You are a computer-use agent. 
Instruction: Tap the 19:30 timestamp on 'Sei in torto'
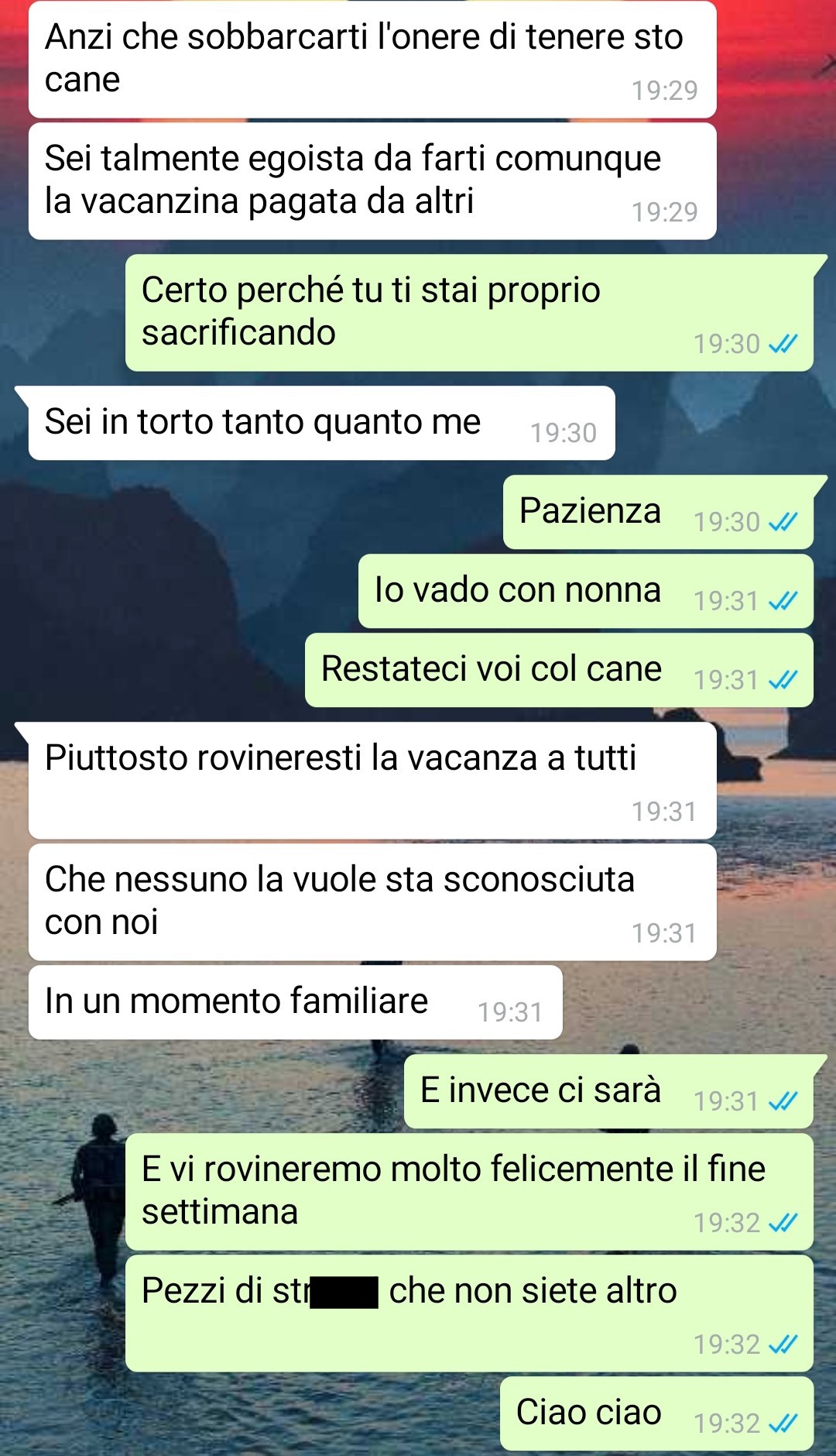pos(564,433)
